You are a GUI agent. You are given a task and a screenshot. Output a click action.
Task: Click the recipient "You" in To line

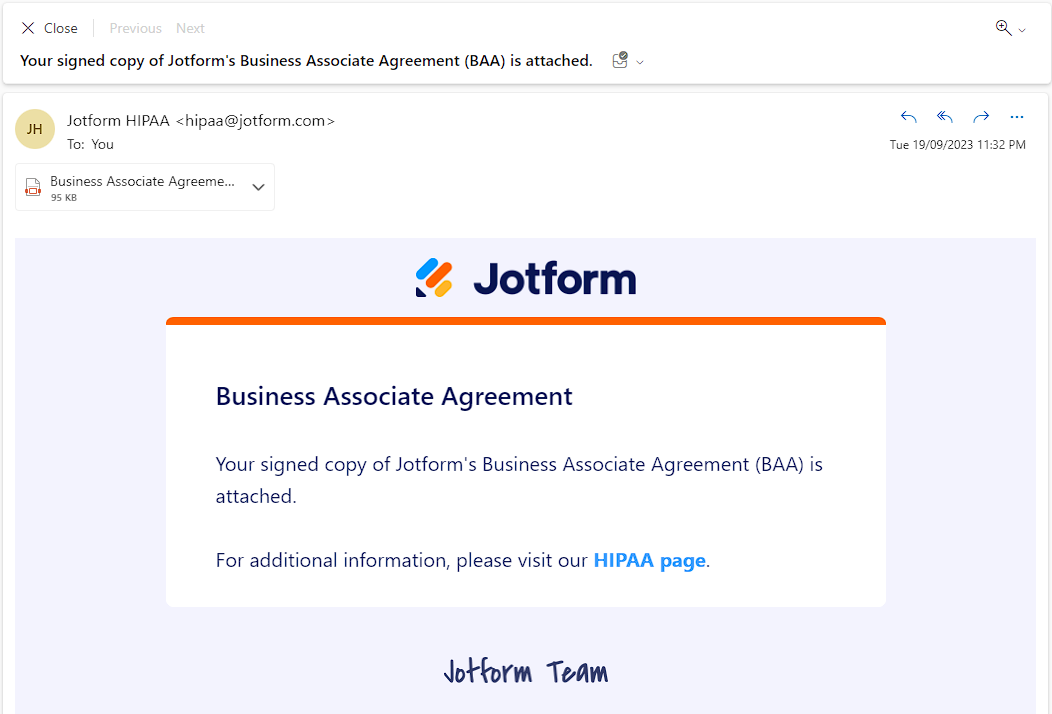coord(103,144)
